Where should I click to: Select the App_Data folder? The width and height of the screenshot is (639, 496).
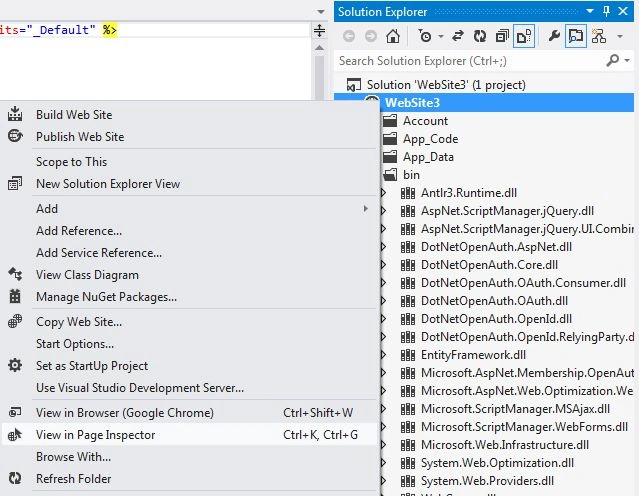tap(428, 157)
